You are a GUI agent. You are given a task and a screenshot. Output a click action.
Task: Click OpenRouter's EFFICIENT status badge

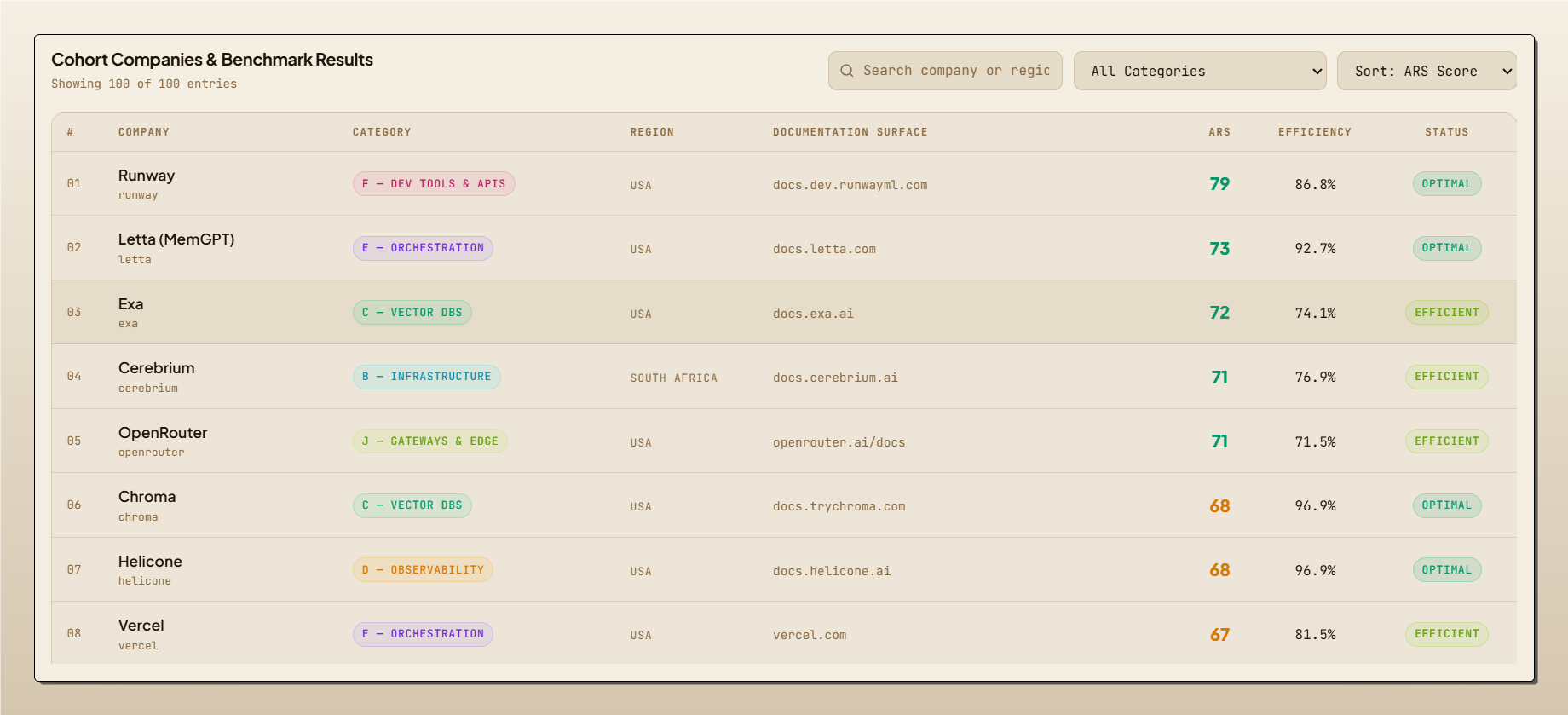point(1447,441)
